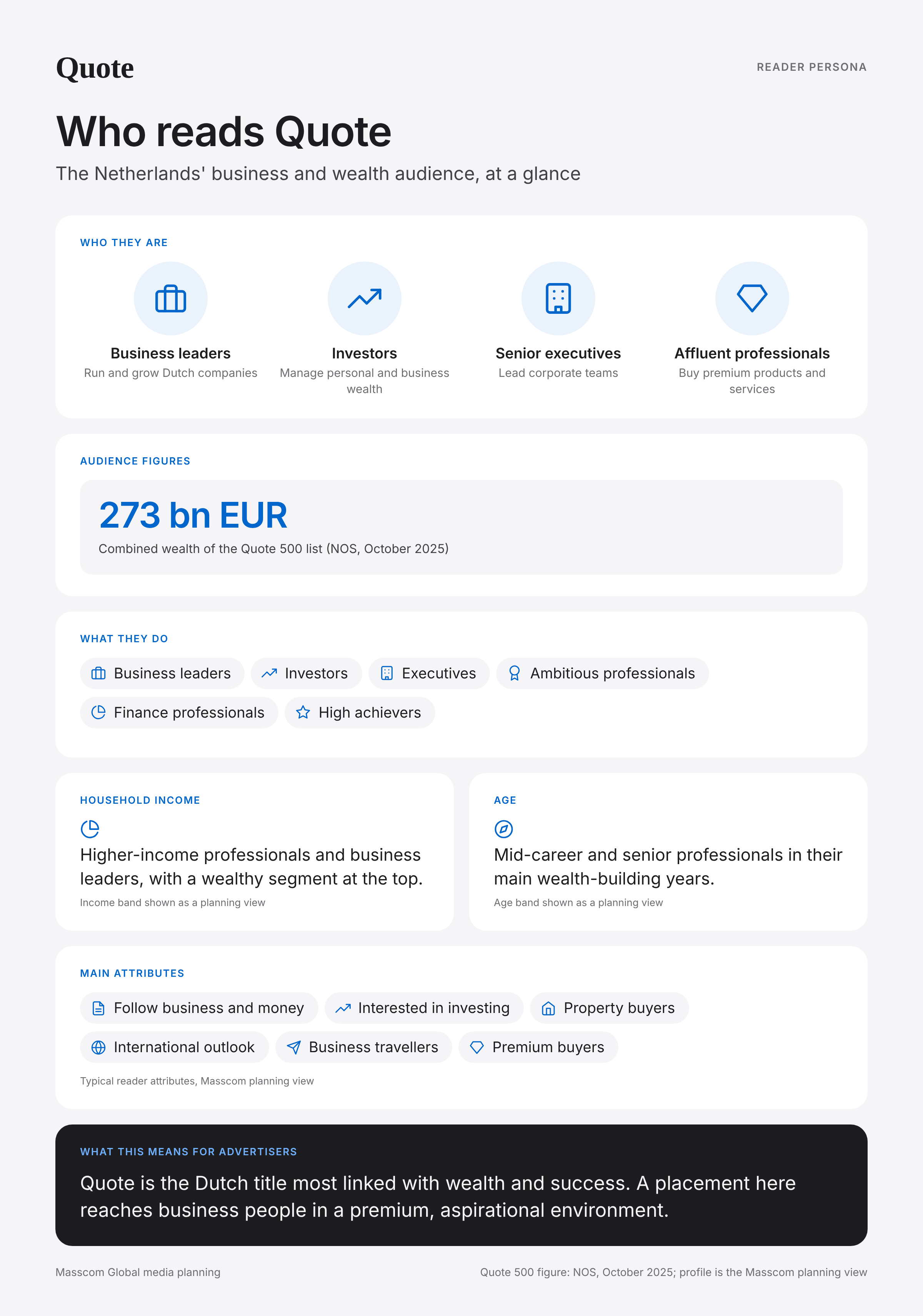Click trend icon in the Investors chip
The image size is (923, 1316).
(x=270, y=673)
